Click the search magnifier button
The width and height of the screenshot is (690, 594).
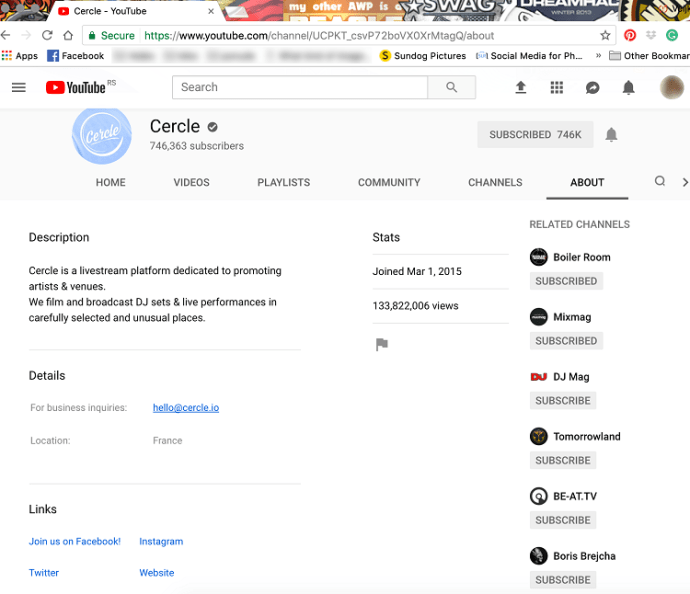point(451,87)
